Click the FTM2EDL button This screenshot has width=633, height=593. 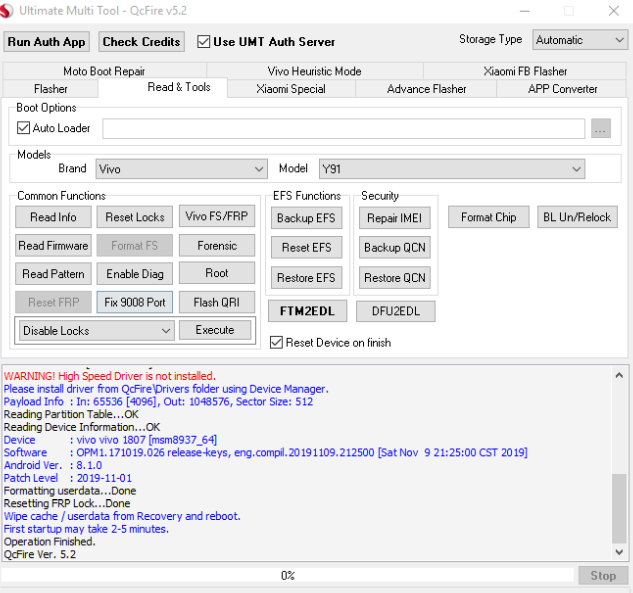(x=307, y=311)
